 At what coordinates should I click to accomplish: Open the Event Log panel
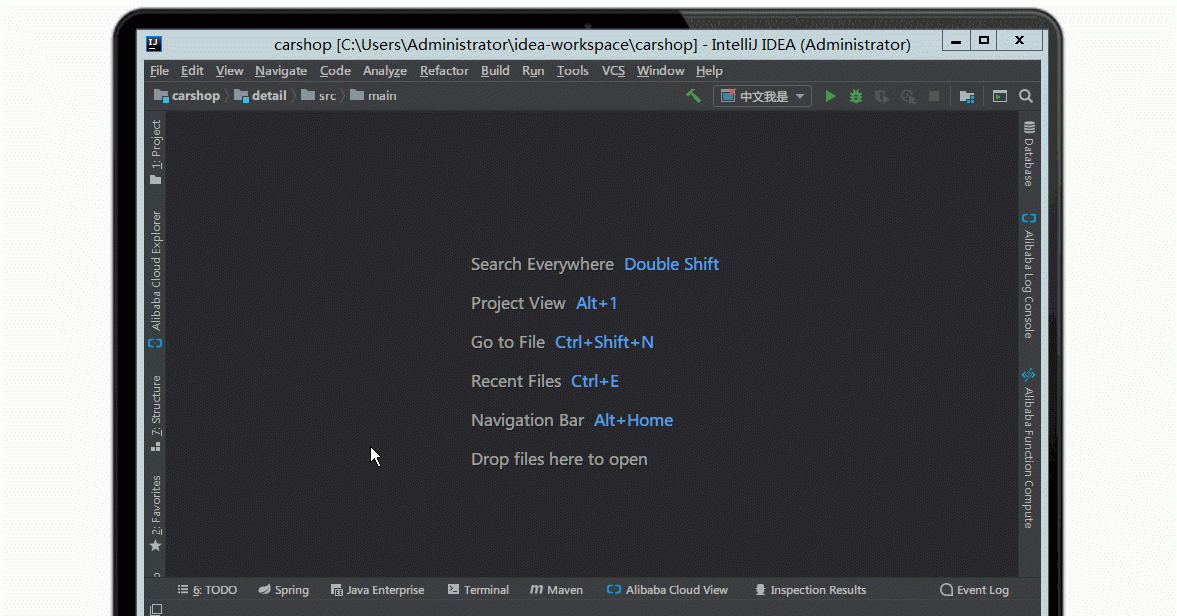tap(974, 590)
